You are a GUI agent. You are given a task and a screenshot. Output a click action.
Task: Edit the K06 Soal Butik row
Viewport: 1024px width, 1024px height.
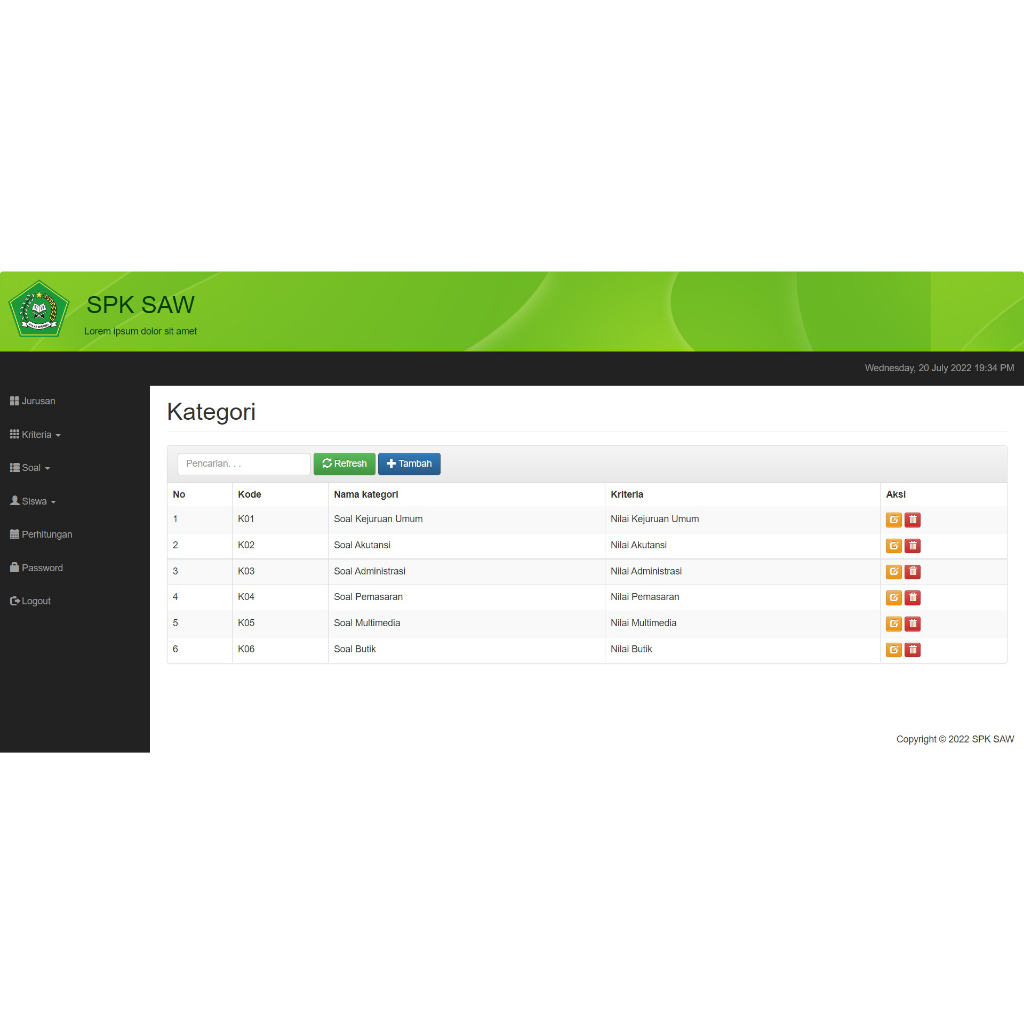click(893, 650)
